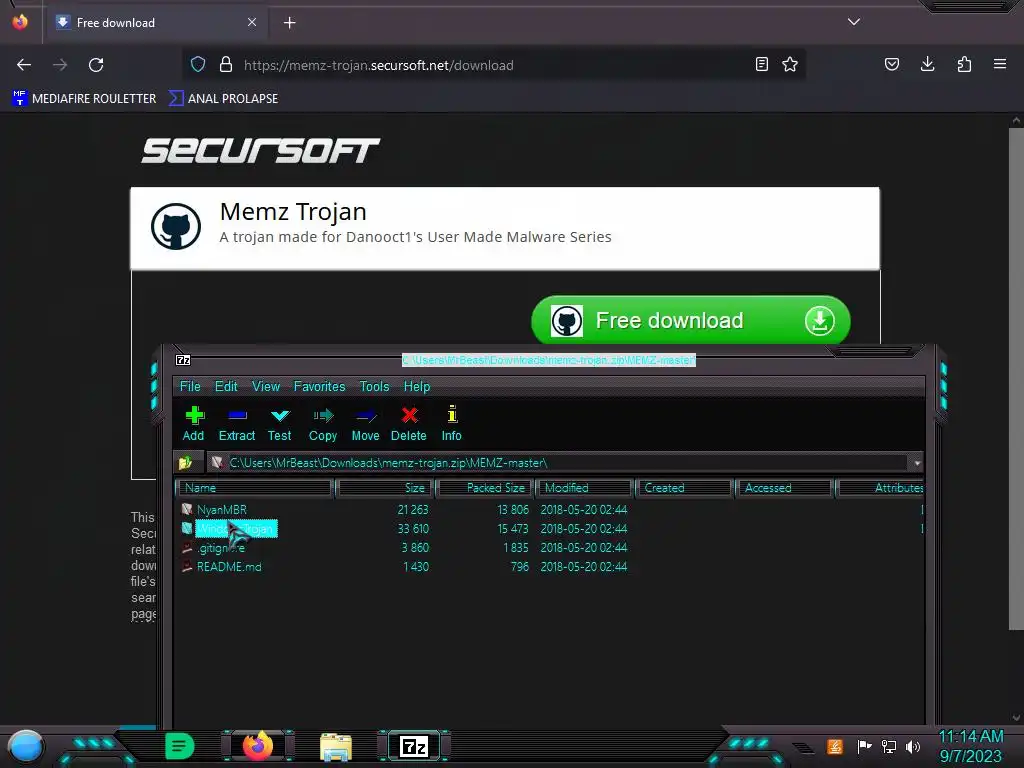Go back with Firefox back arrow
The width and height of the screenshot is (1024, 768).
(x=24, y=65)
